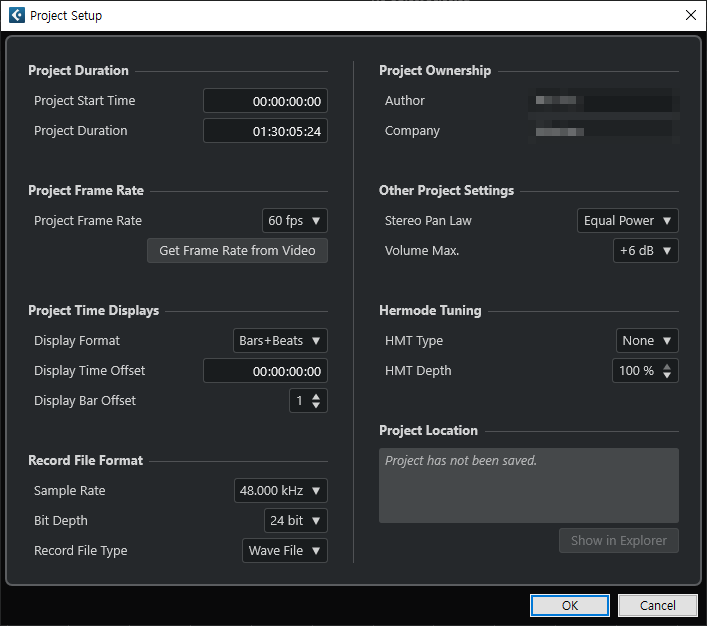Decrease the Display Bar Offset value

click(316, 405)
